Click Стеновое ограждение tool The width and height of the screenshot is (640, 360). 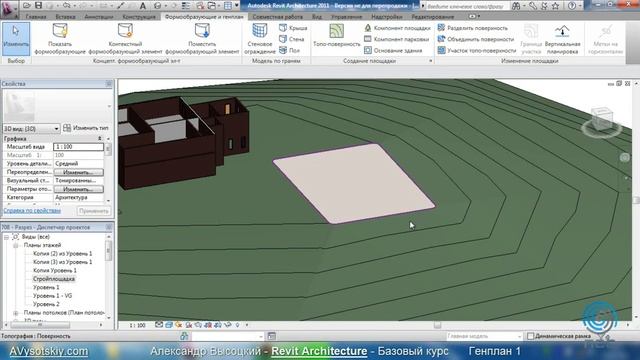(260, 39)
